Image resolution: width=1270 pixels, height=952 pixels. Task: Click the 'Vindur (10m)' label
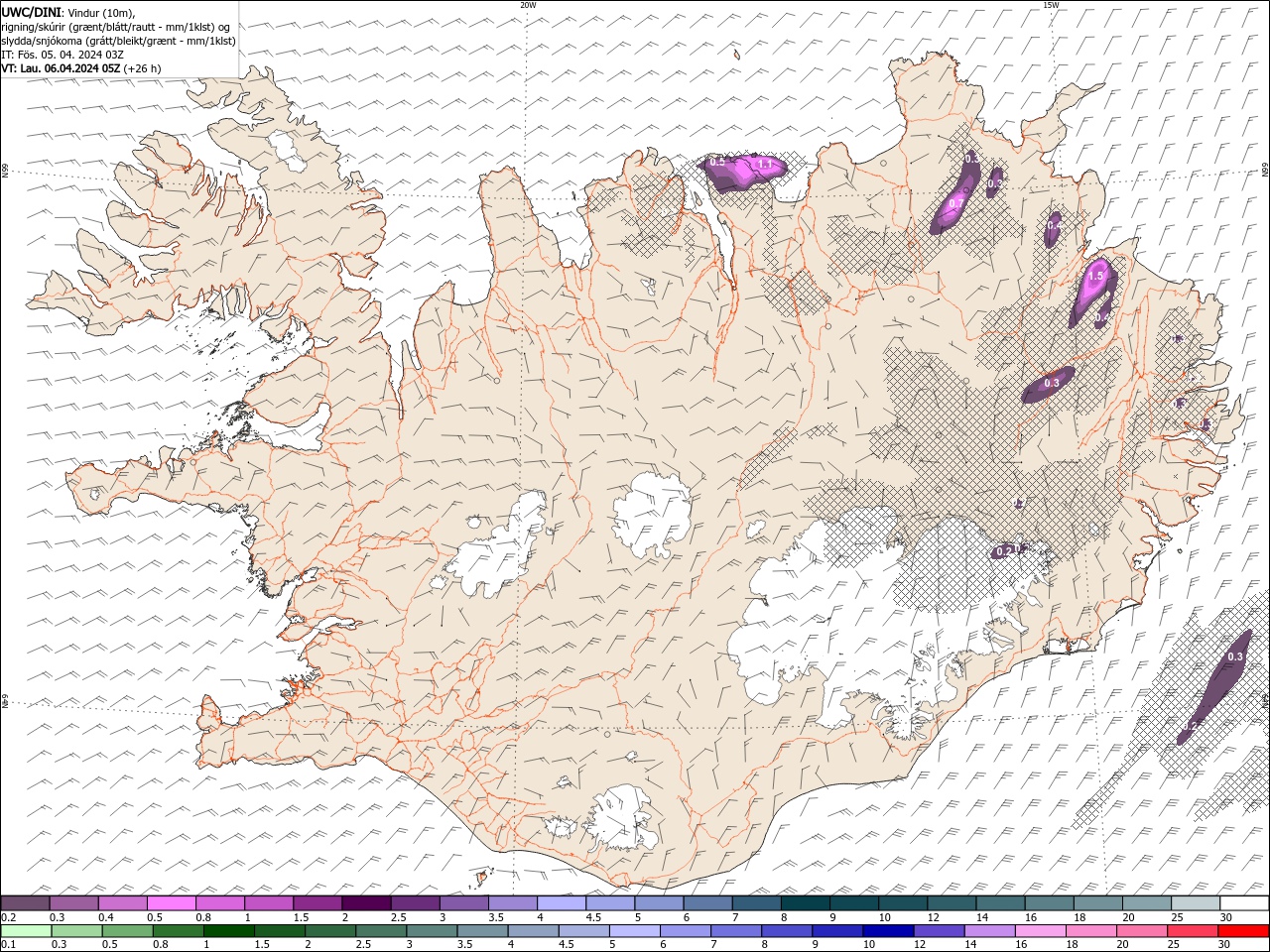[x=100, y=12]
